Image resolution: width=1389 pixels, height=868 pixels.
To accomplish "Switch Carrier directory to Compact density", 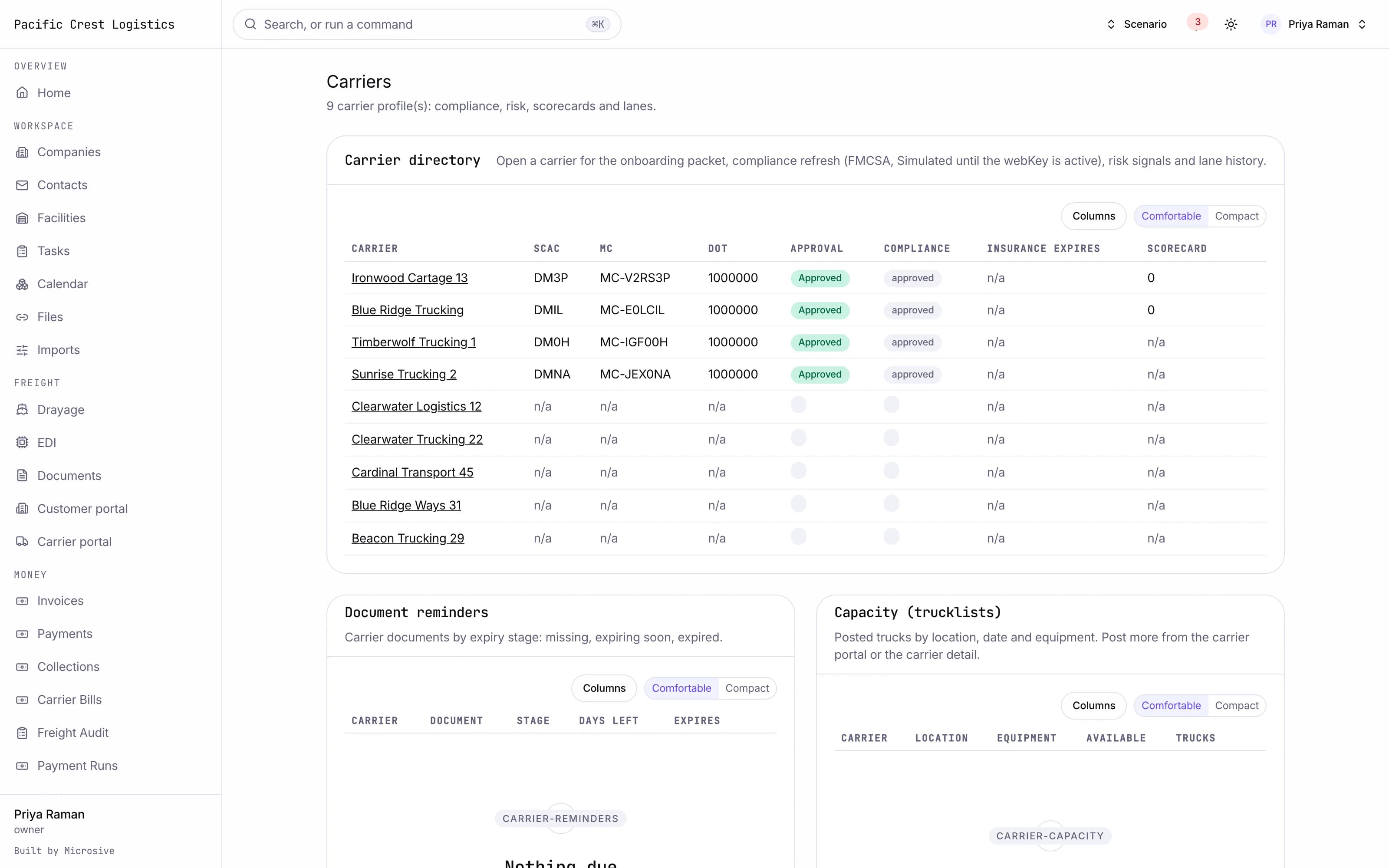I will point(1236,216).
